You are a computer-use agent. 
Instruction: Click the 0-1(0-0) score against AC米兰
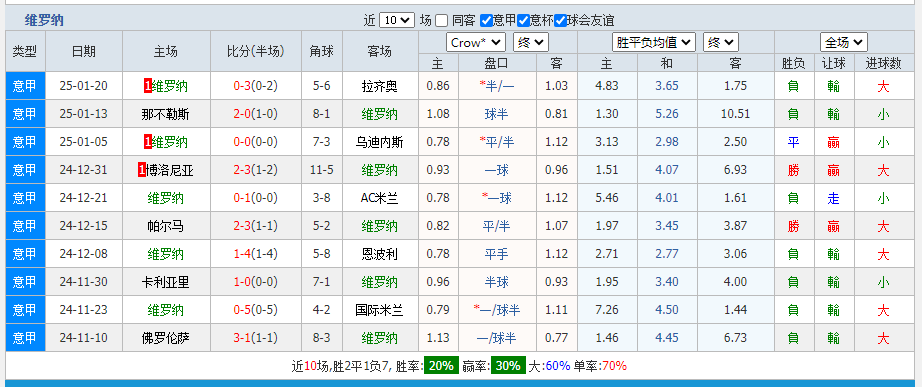coord(255,198)
